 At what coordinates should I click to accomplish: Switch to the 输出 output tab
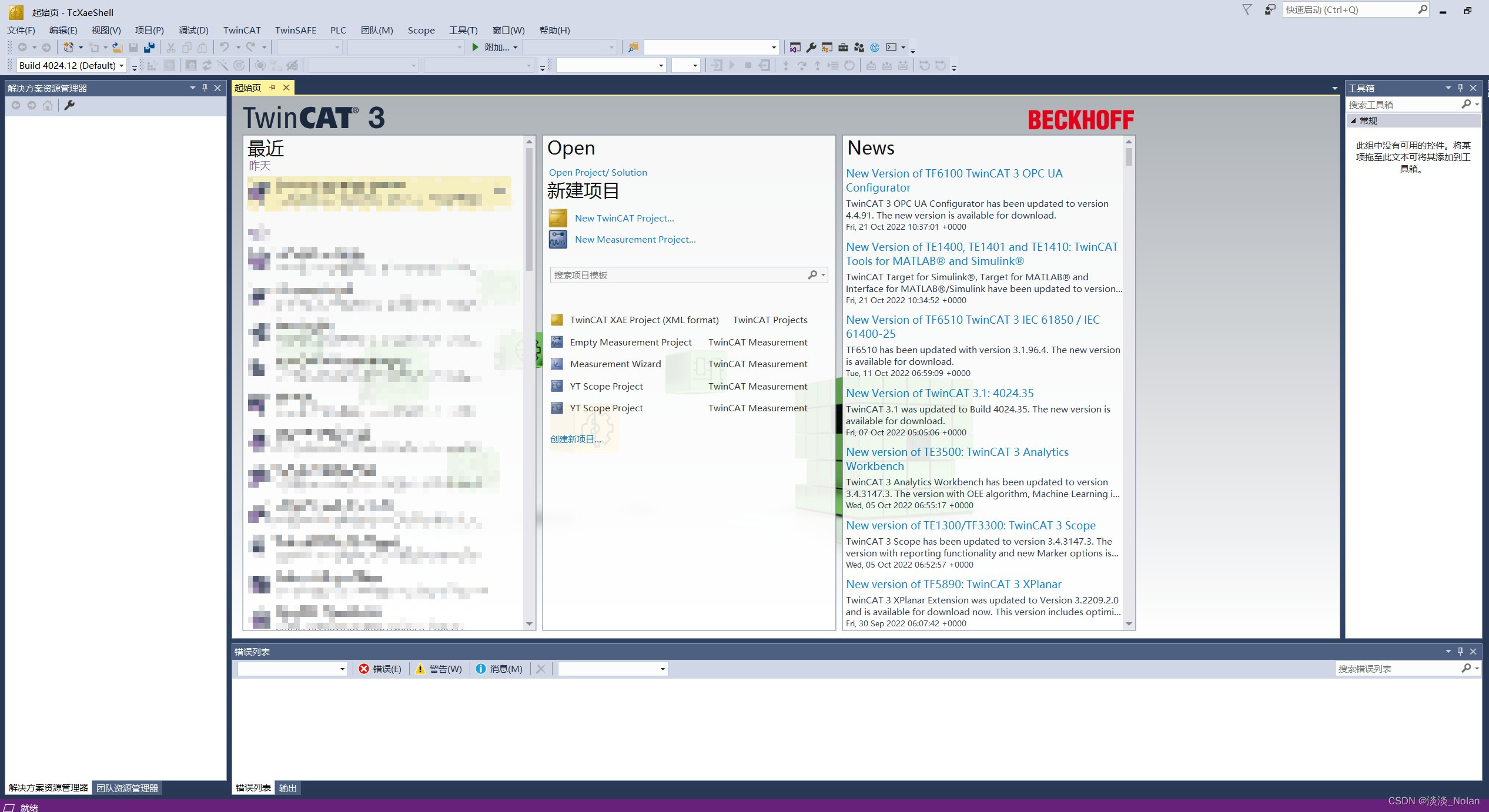(x=287, y=788)
